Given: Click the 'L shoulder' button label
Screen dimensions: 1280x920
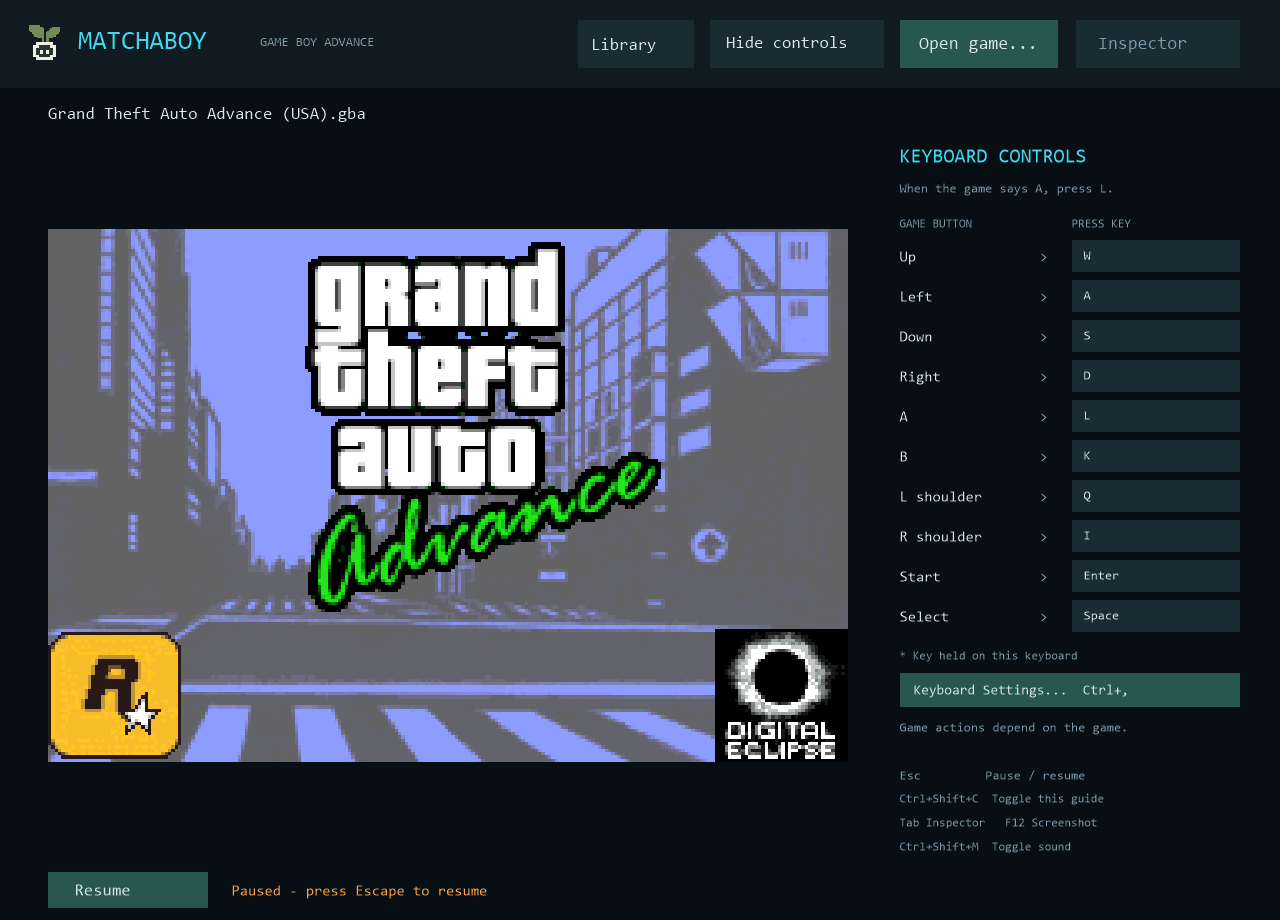Looking at the screenshot, I should coord(940,496).
